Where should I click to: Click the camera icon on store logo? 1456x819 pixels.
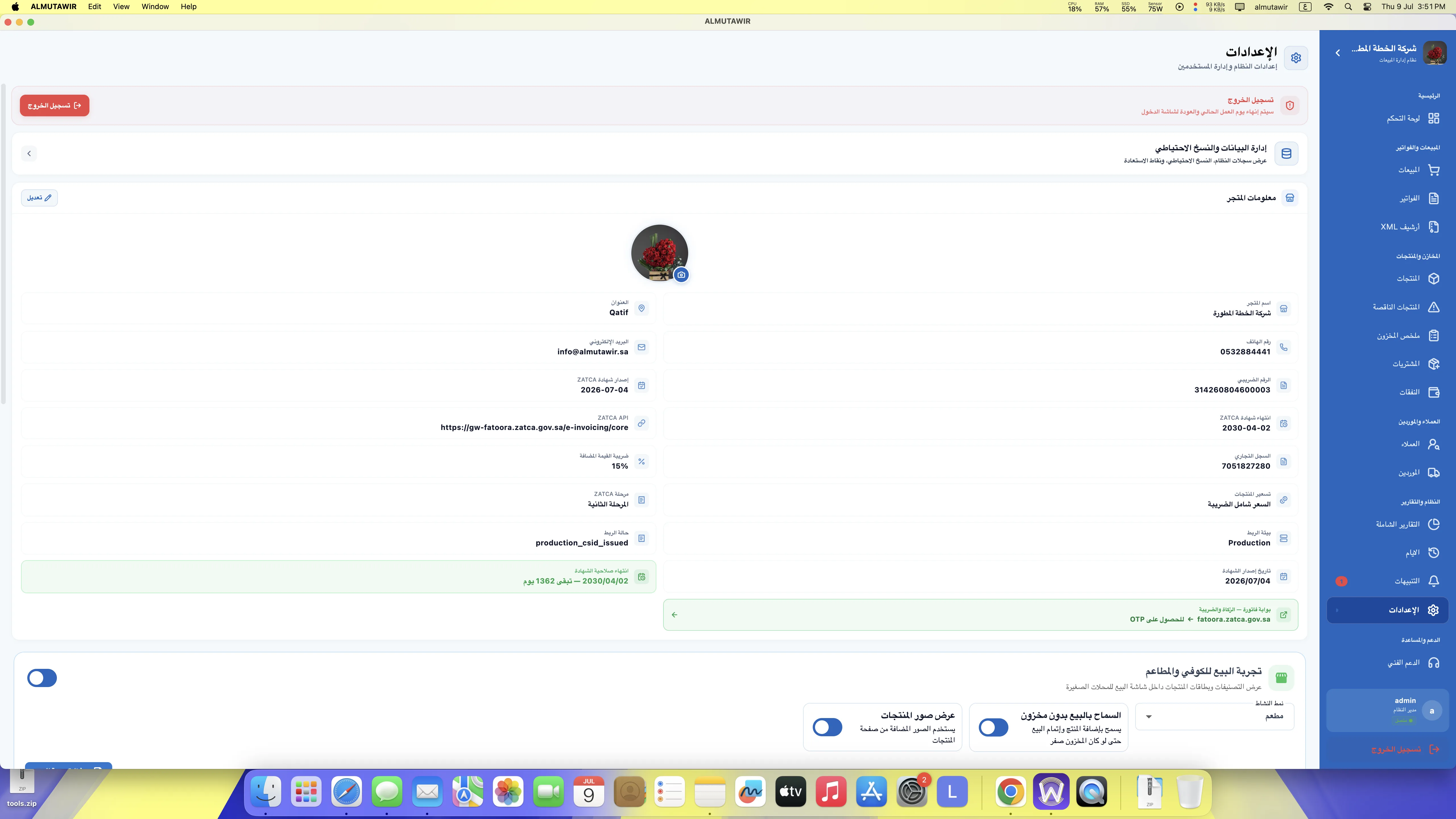[x=681, y=275]
